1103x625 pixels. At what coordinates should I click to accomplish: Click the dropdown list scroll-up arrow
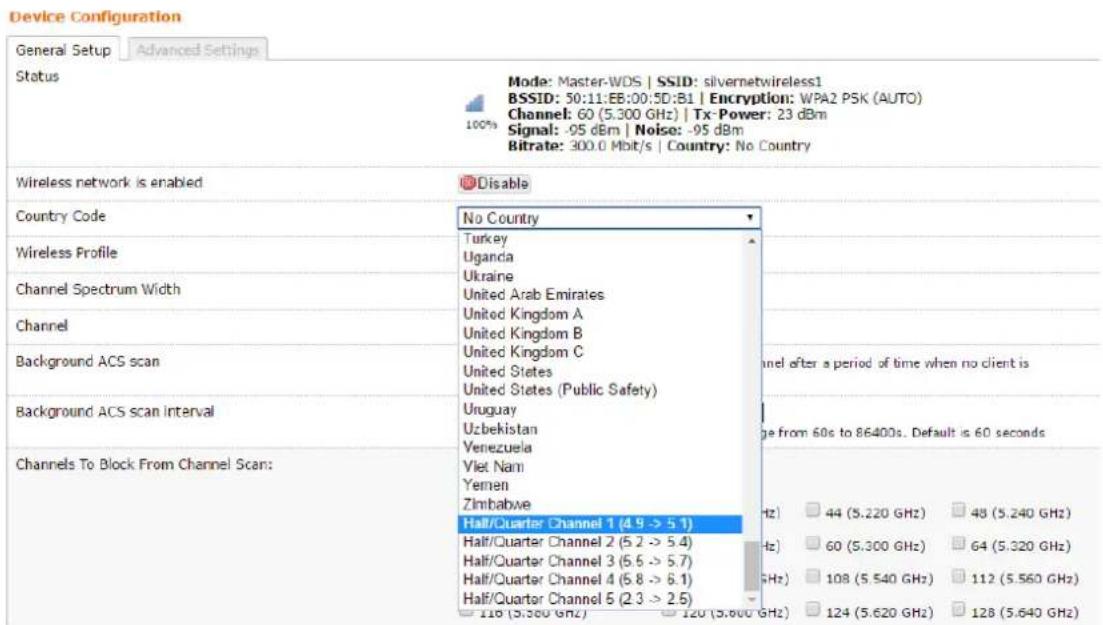752,240
